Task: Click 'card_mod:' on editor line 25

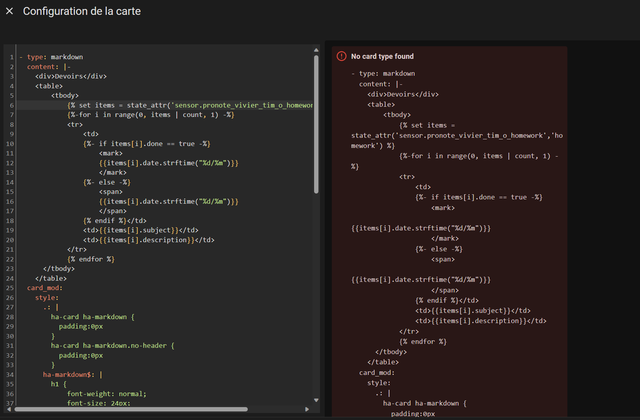Action: (x=45, y=288)
